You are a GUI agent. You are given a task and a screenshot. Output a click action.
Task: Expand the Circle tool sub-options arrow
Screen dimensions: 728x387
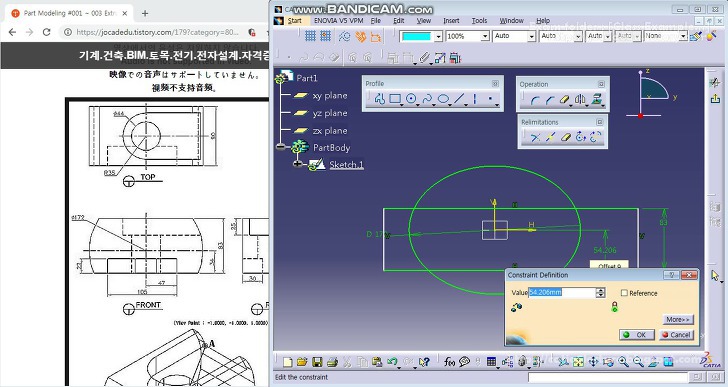(x=417, y=104)
